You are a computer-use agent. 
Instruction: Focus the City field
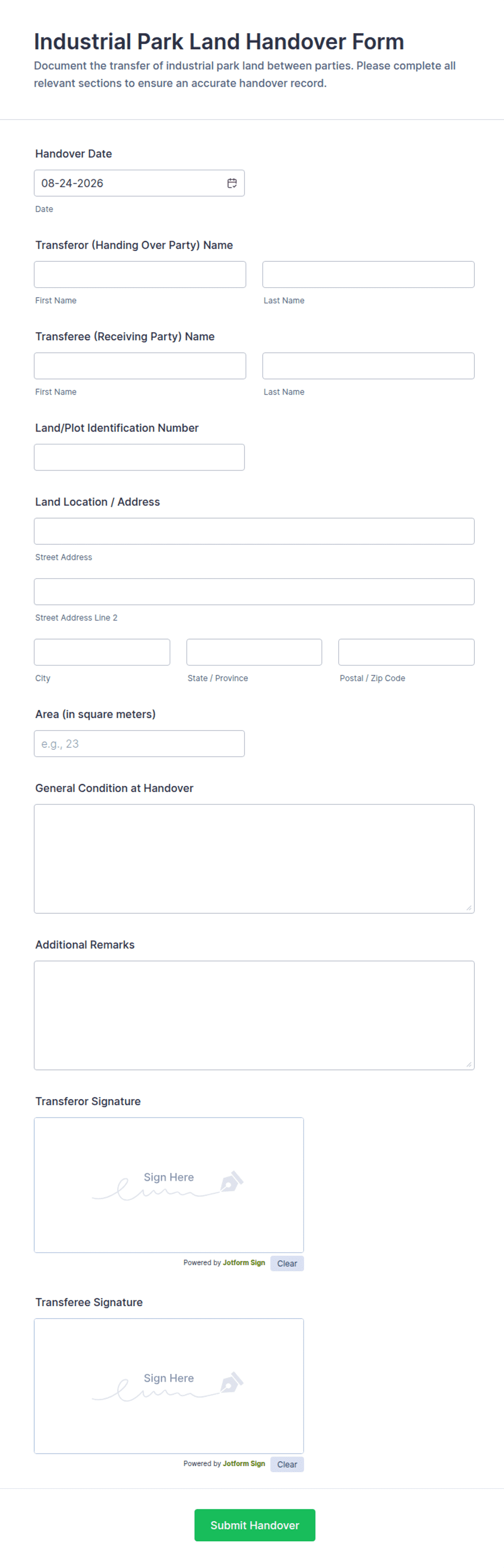click(102, 652)
